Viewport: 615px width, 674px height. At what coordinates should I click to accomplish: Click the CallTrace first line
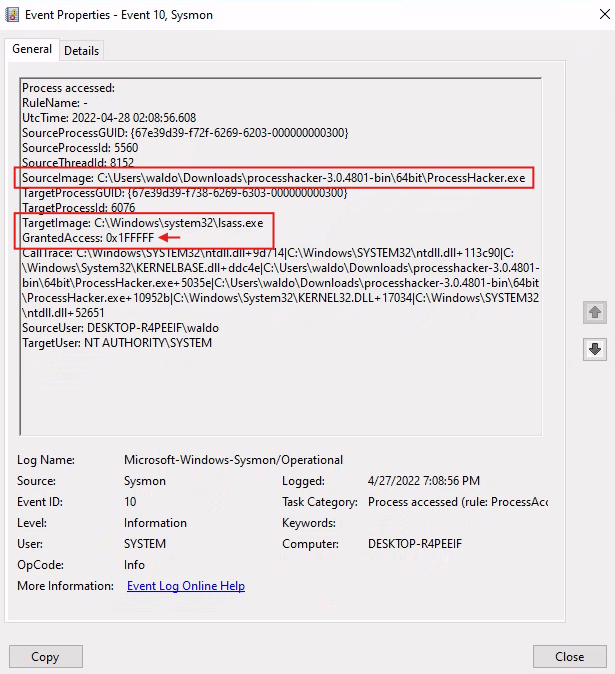pos(268,253)
